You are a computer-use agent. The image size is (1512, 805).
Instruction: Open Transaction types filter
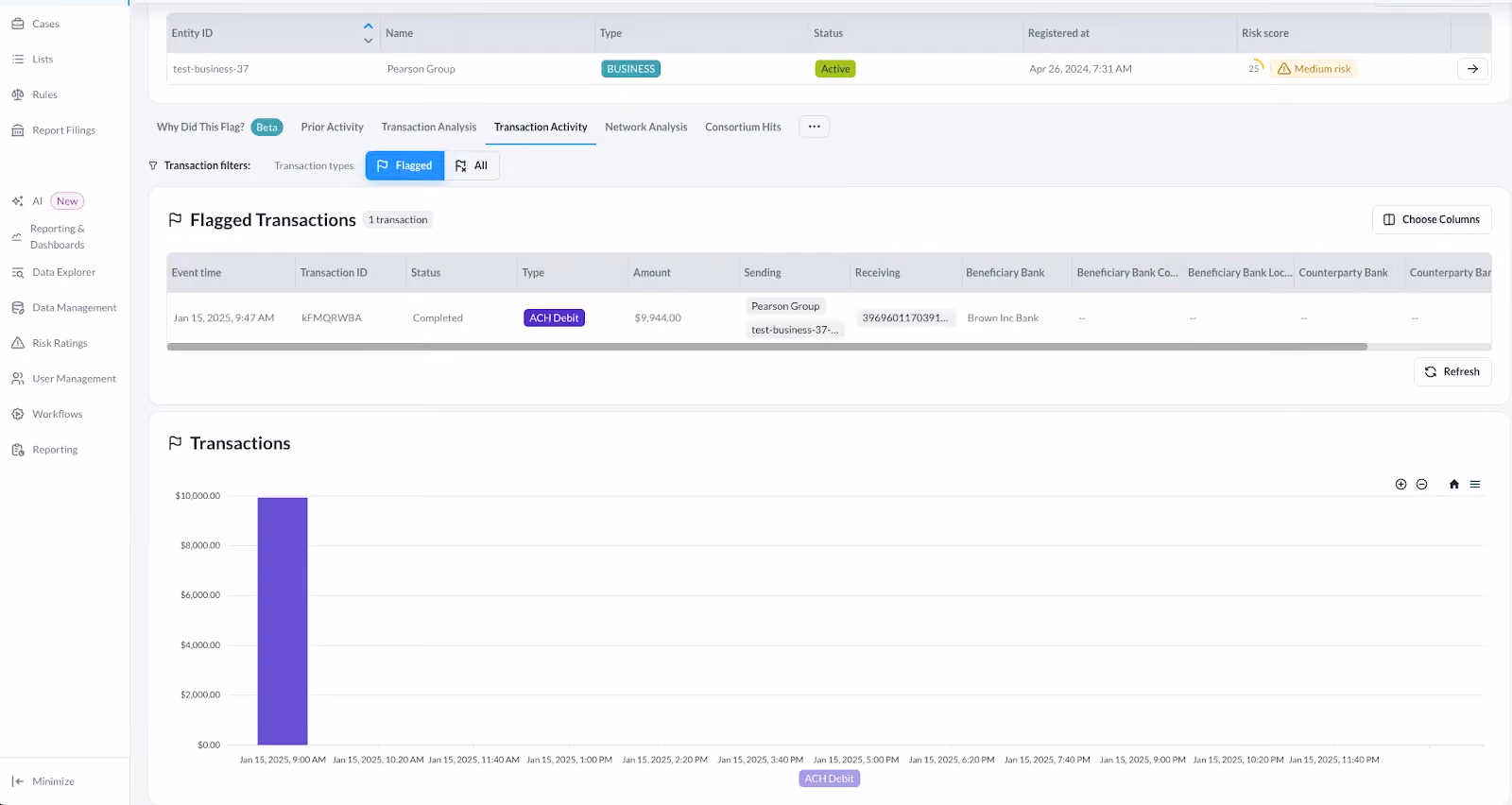pyautogui.click(x=314, y=166)
